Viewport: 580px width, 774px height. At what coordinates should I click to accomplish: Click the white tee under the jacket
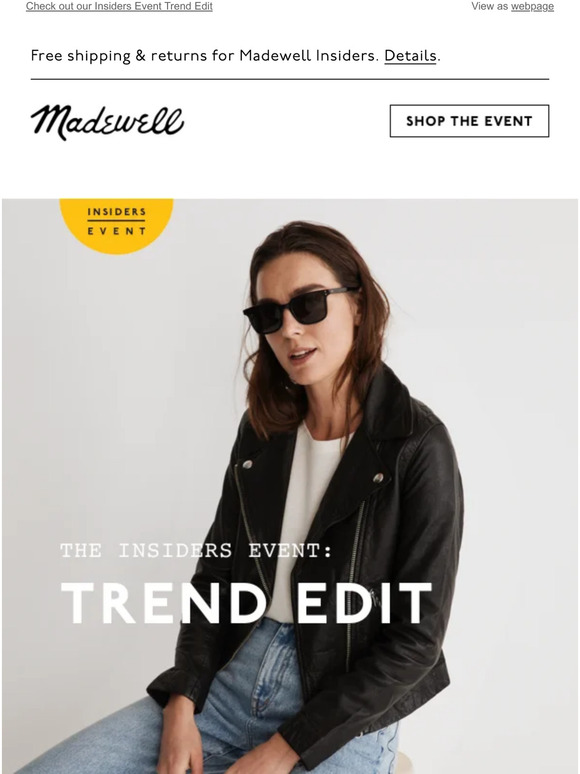pos(309,494)
